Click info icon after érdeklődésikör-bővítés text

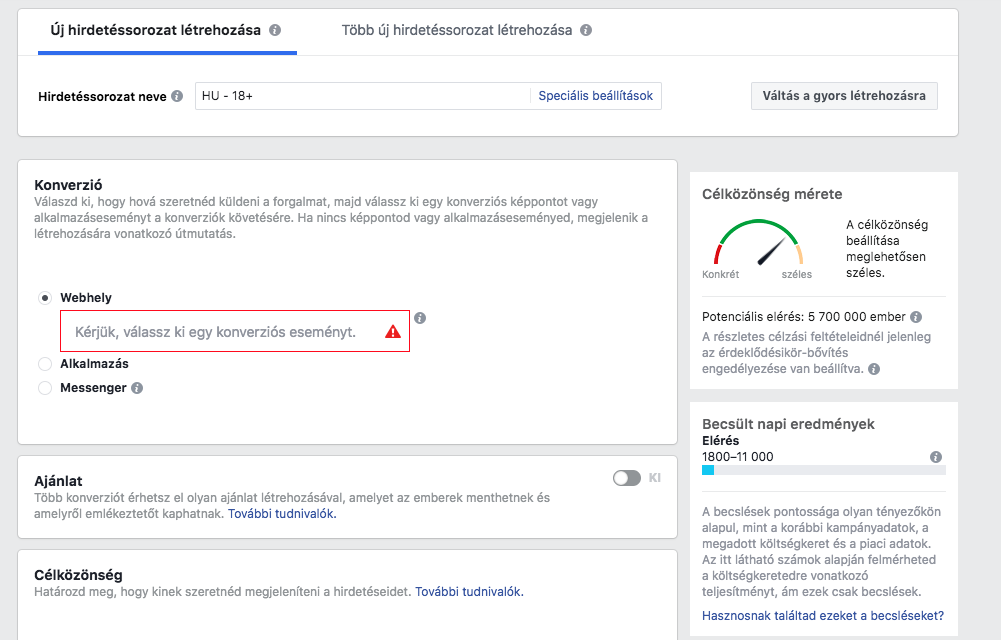point(874,369)
